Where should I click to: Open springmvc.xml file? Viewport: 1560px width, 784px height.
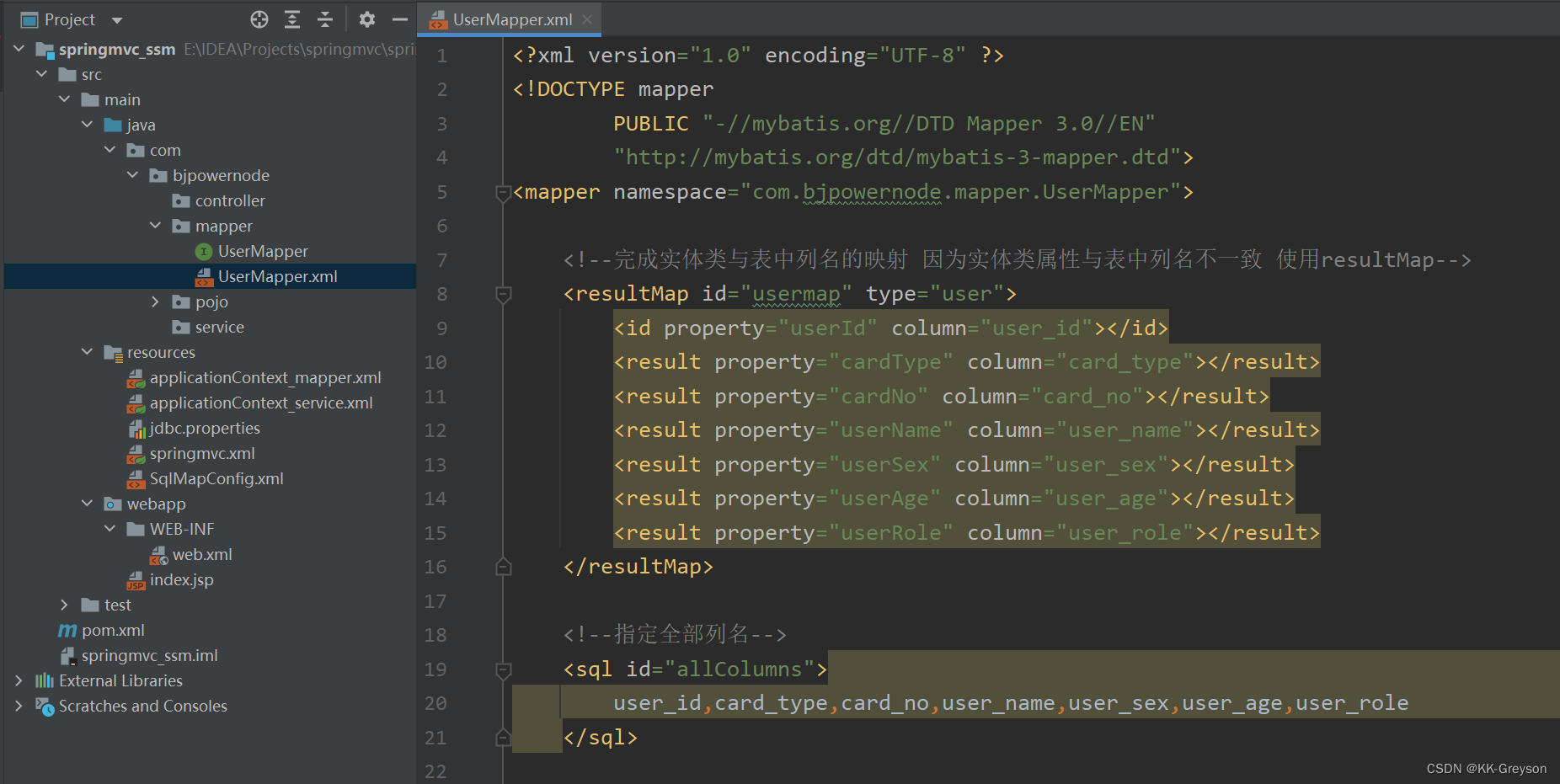point(202,453)
